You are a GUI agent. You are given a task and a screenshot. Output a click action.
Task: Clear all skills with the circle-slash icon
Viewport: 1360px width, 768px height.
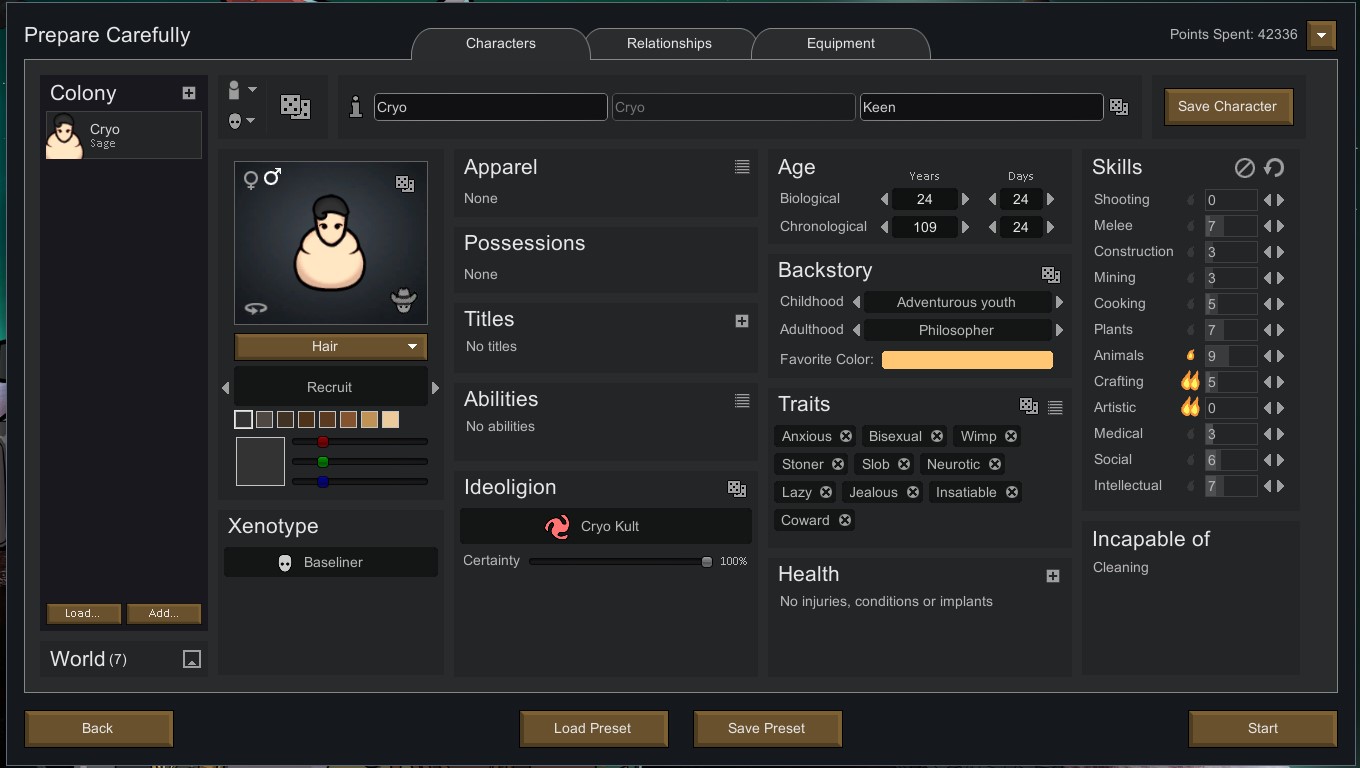pyautogui.click(x=1245, y=168)
